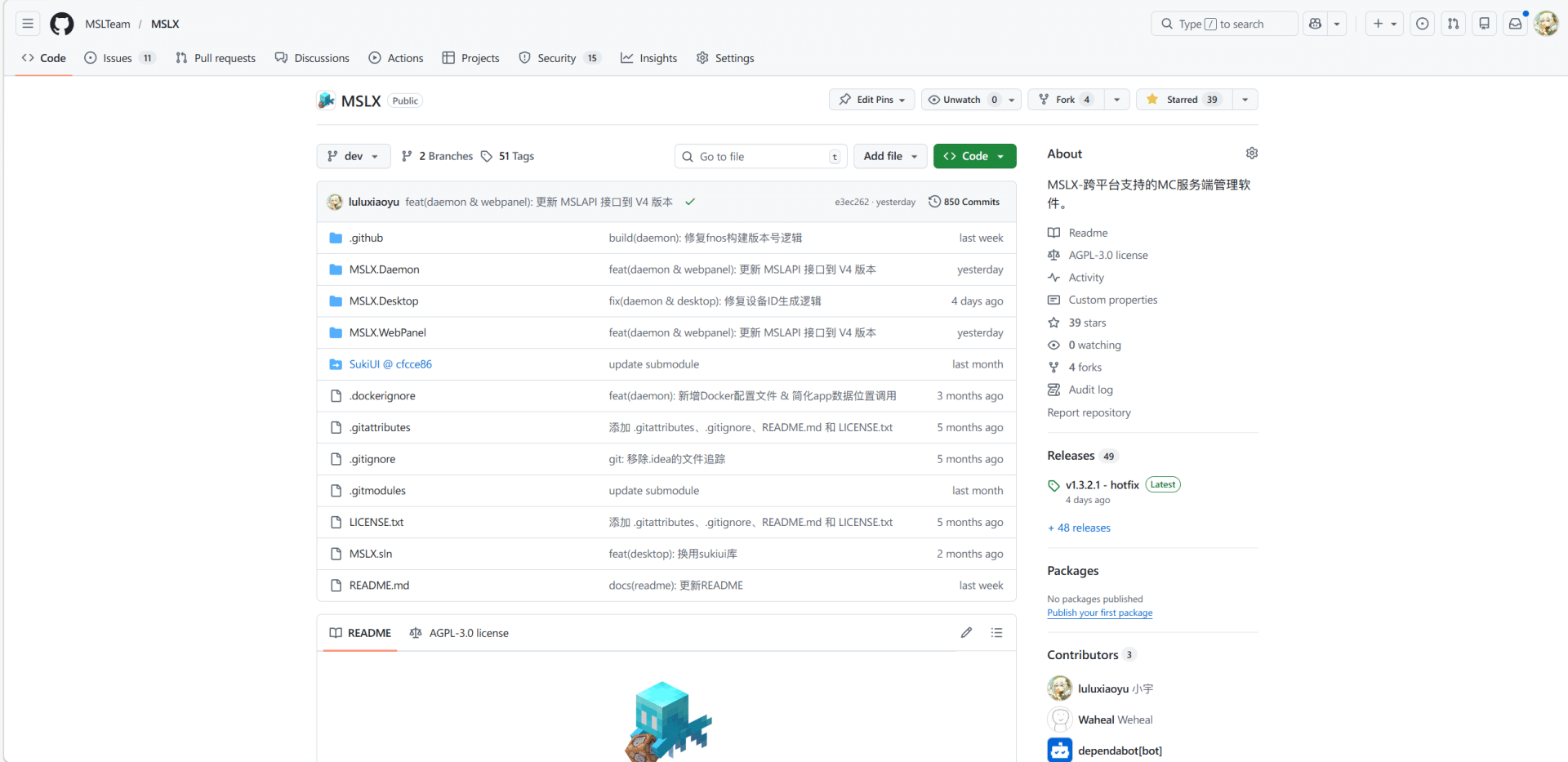Click the Copilot icon in header

click(1315, 24)
